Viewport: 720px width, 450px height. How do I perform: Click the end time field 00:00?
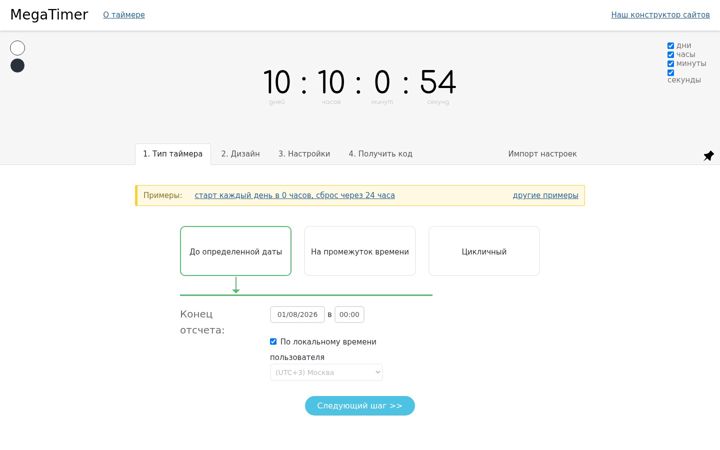click(349, 315)
